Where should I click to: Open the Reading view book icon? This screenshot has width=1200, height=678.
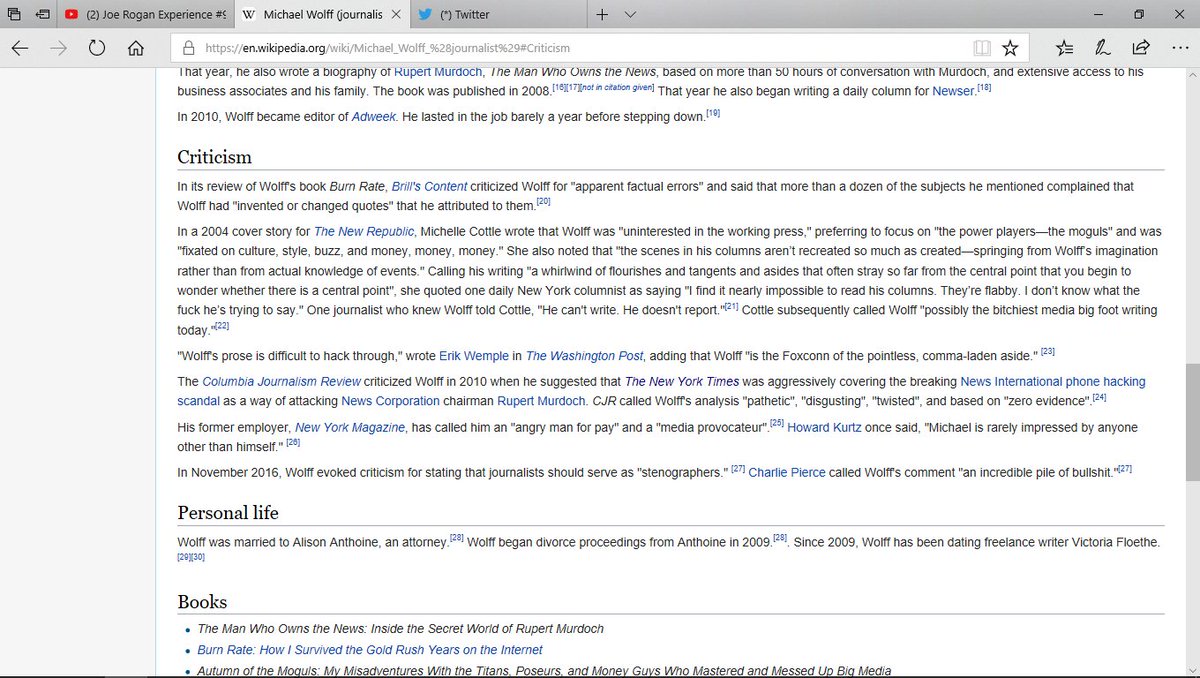pyautogui.click(x=983, y=48)
